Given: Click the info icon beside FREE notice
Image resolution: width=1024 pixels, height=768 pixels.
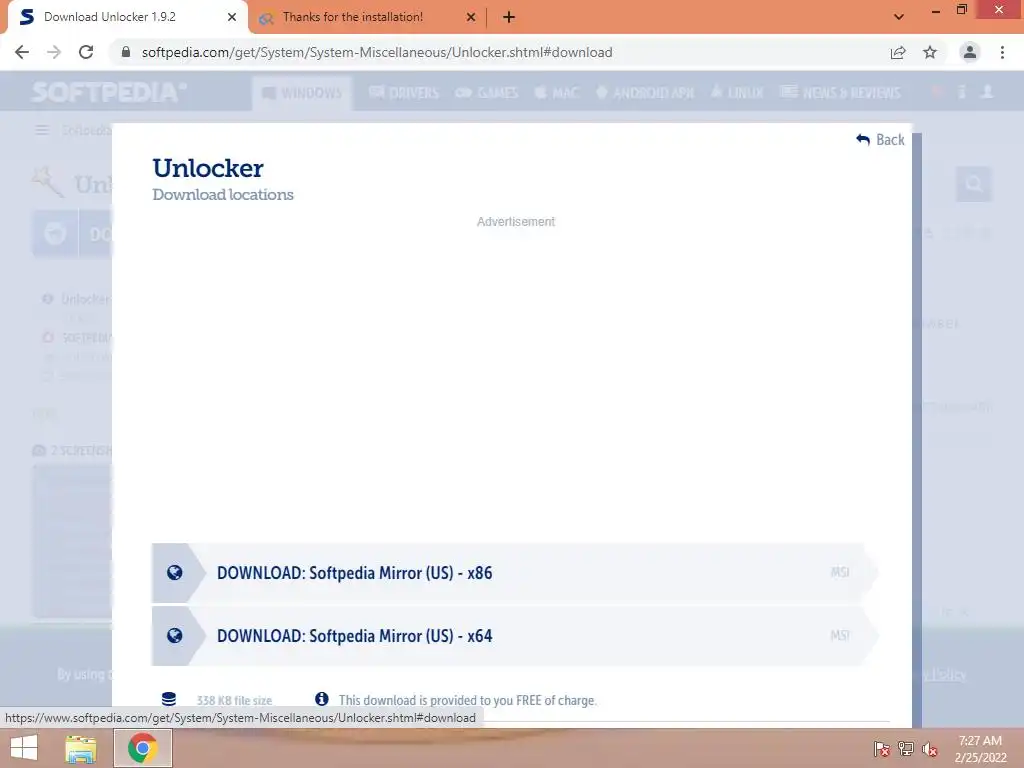Looking at the screenshot, I should [x=321, y=699].
